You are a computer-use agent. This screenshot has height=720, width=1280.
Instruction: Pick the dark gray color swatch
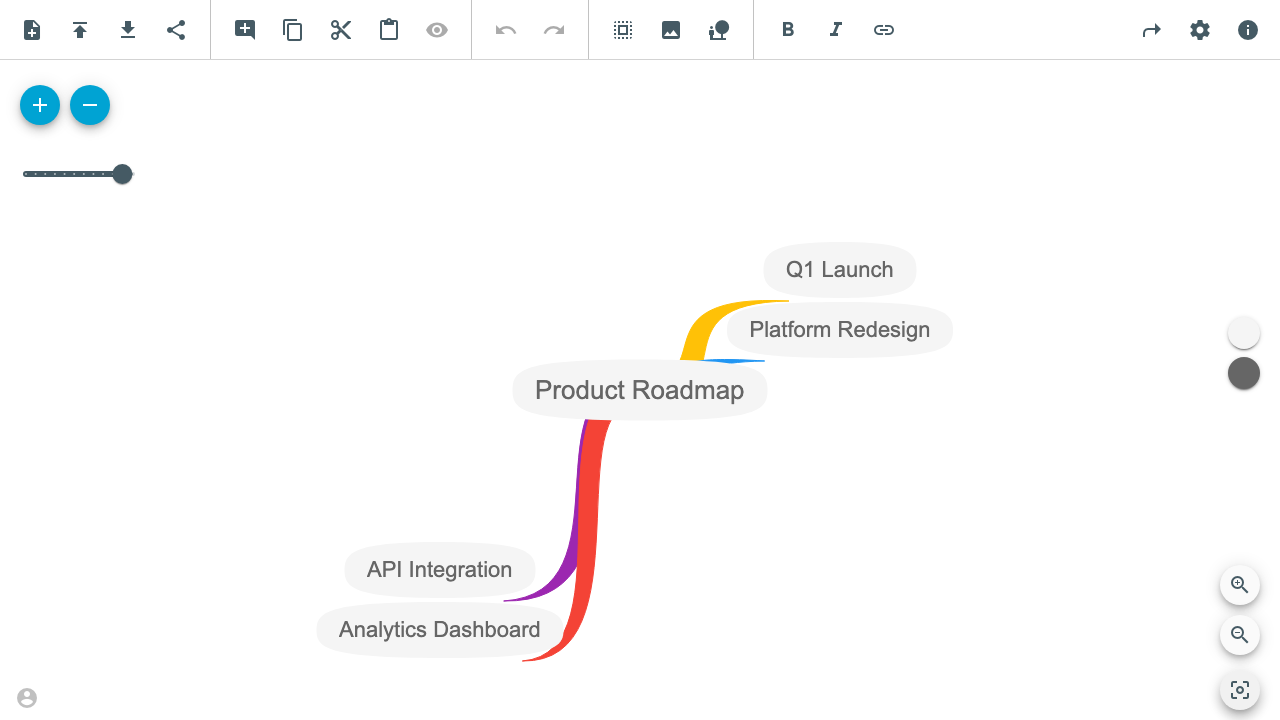[1244, 374]
